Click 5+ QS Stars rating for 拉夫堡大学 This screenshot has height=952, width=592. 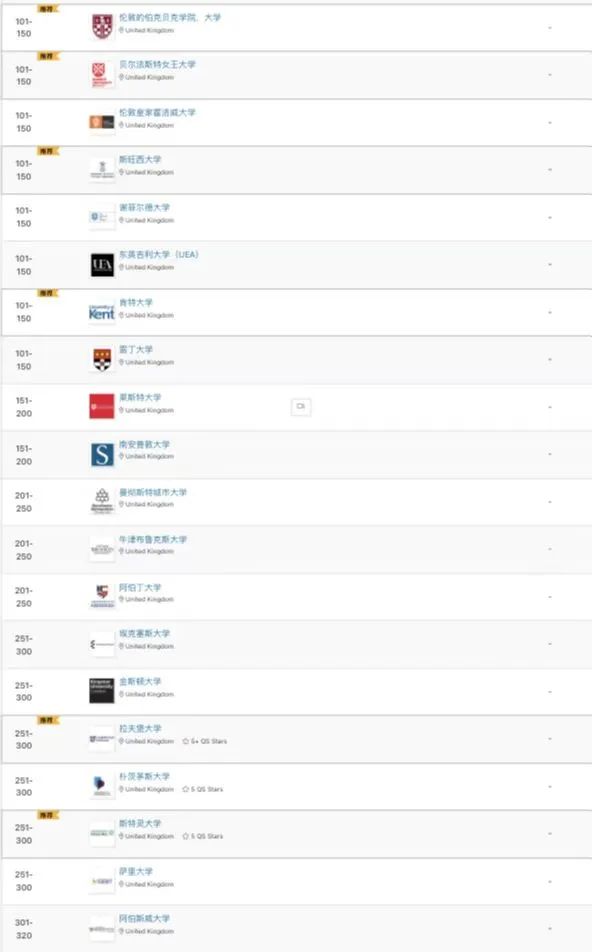click(x=205, y=741)
